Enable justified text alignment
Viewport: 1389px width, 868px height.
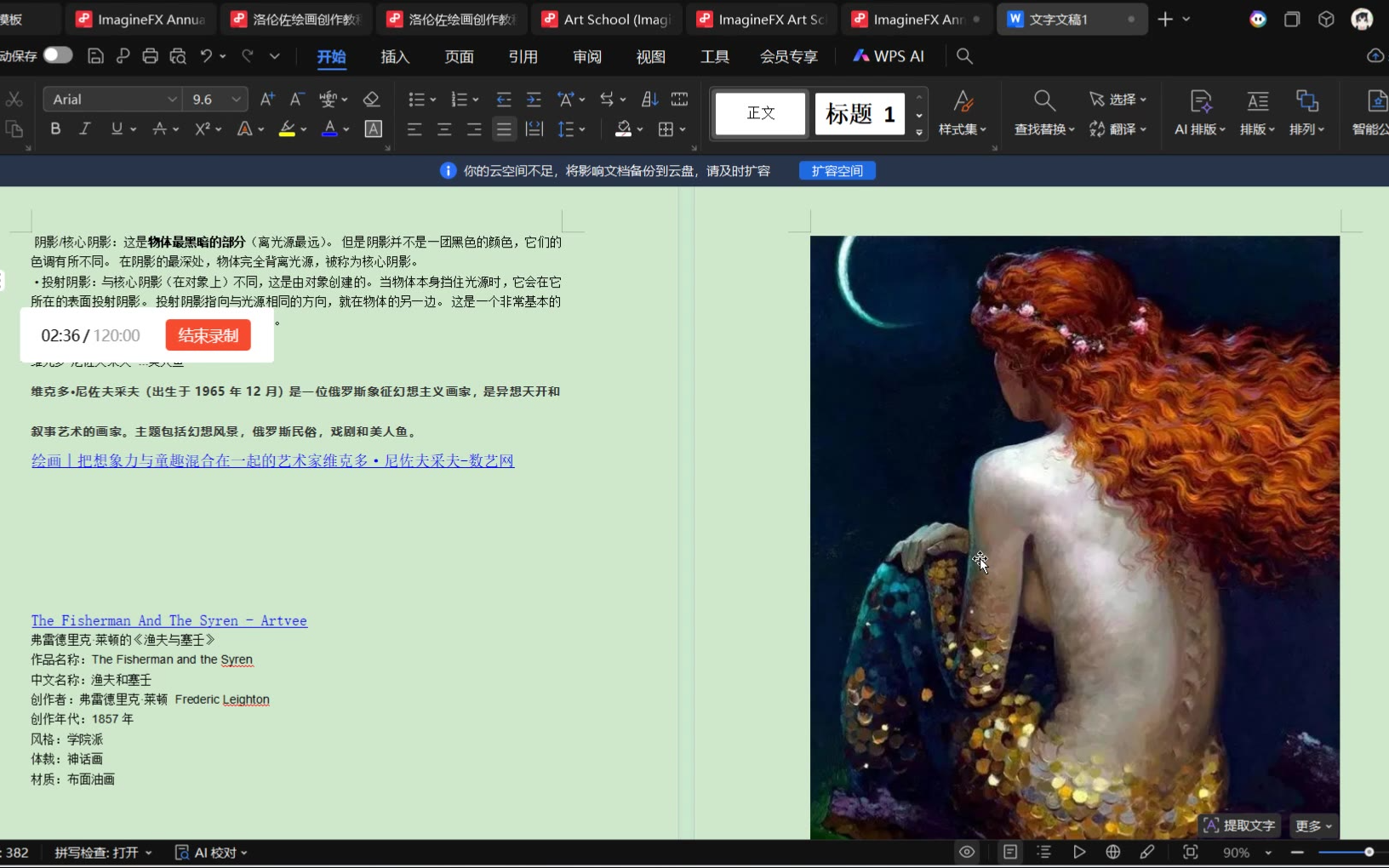[504, 129]
